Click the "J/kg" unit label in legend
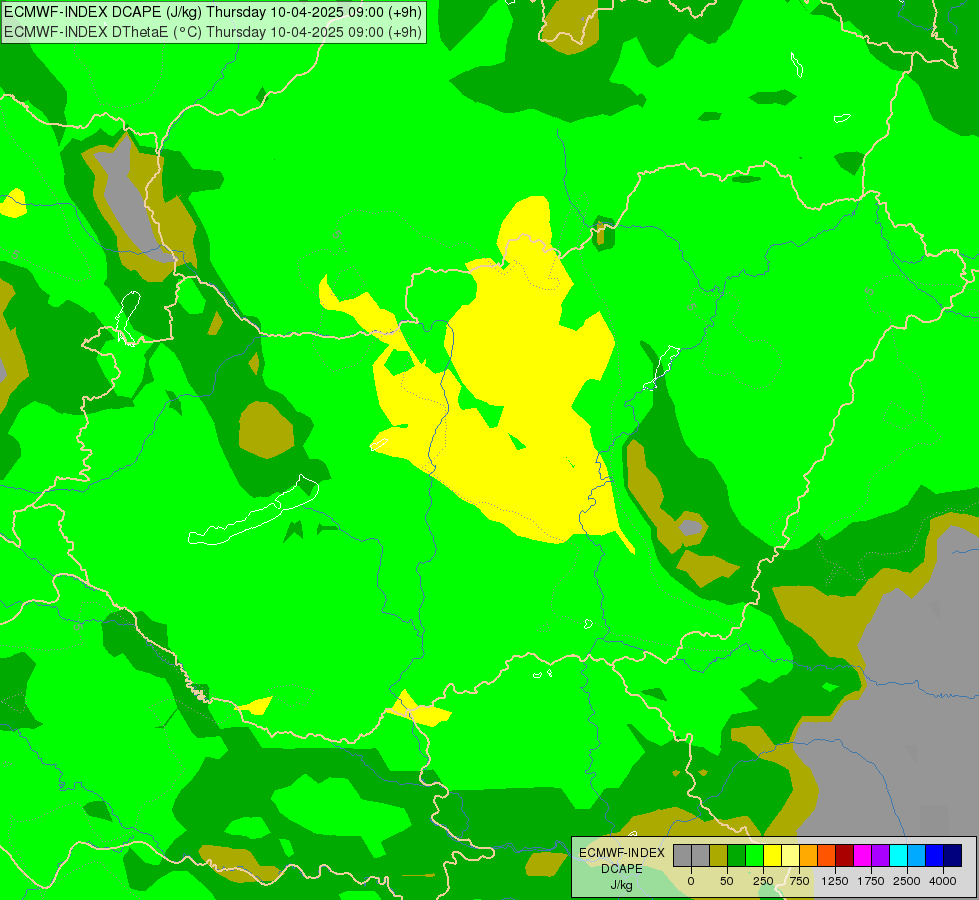This screenshot has width=979, height=900. pos(621,886)
